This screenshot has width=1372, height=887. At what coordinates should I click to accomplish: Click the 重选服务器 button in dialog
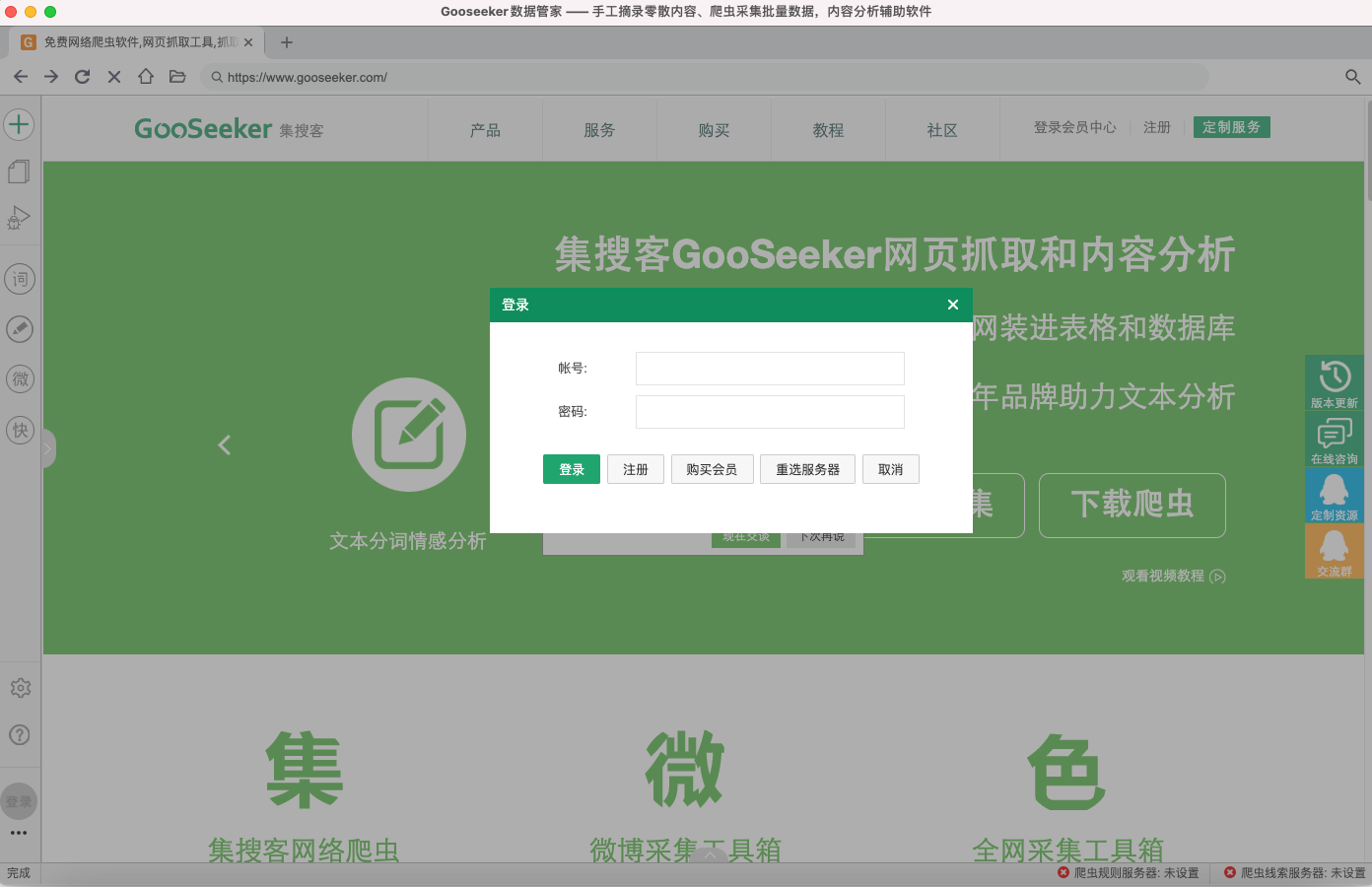click(807, 469)
